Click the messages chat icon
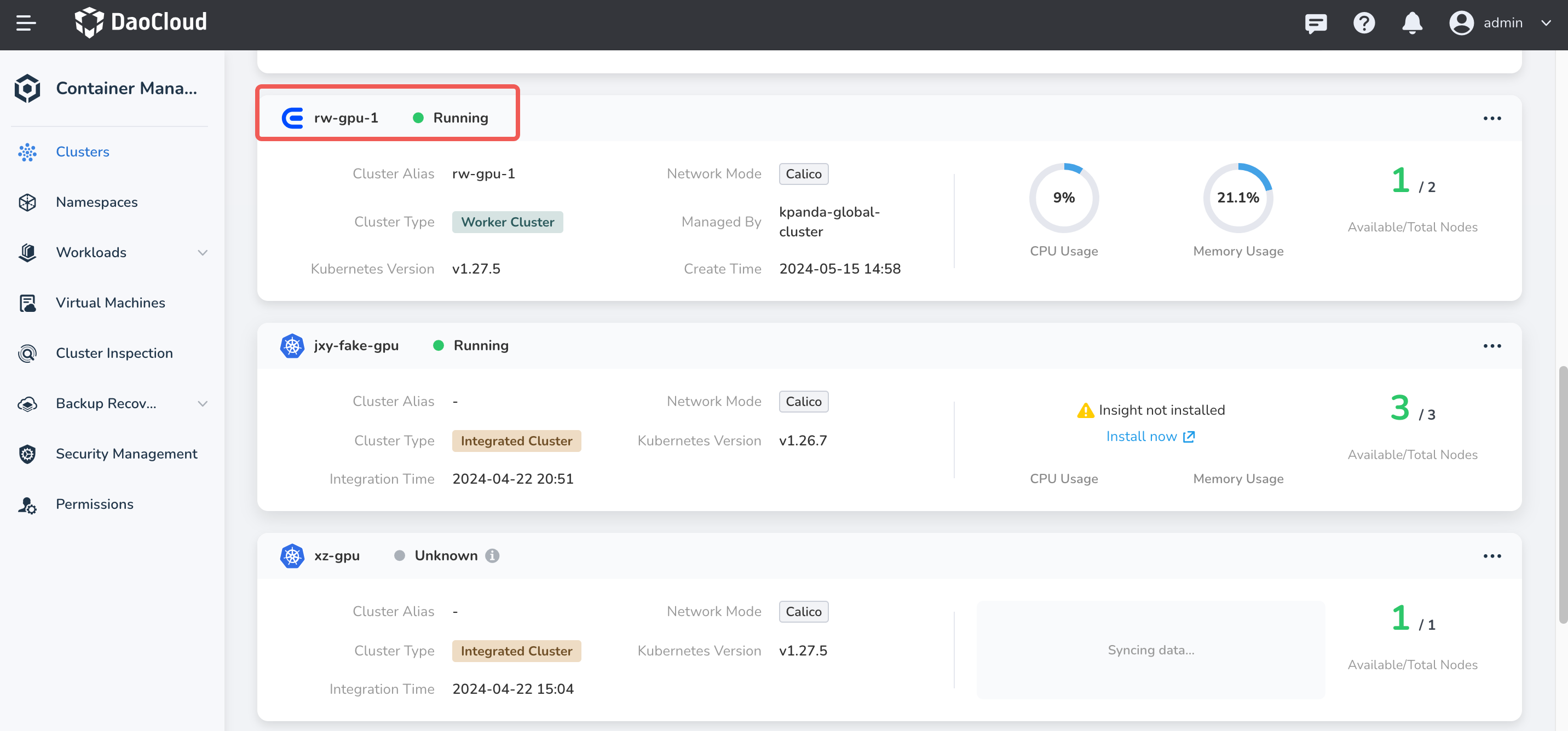The height and width of the screenshot is (731, 1568). [1316, 23]
